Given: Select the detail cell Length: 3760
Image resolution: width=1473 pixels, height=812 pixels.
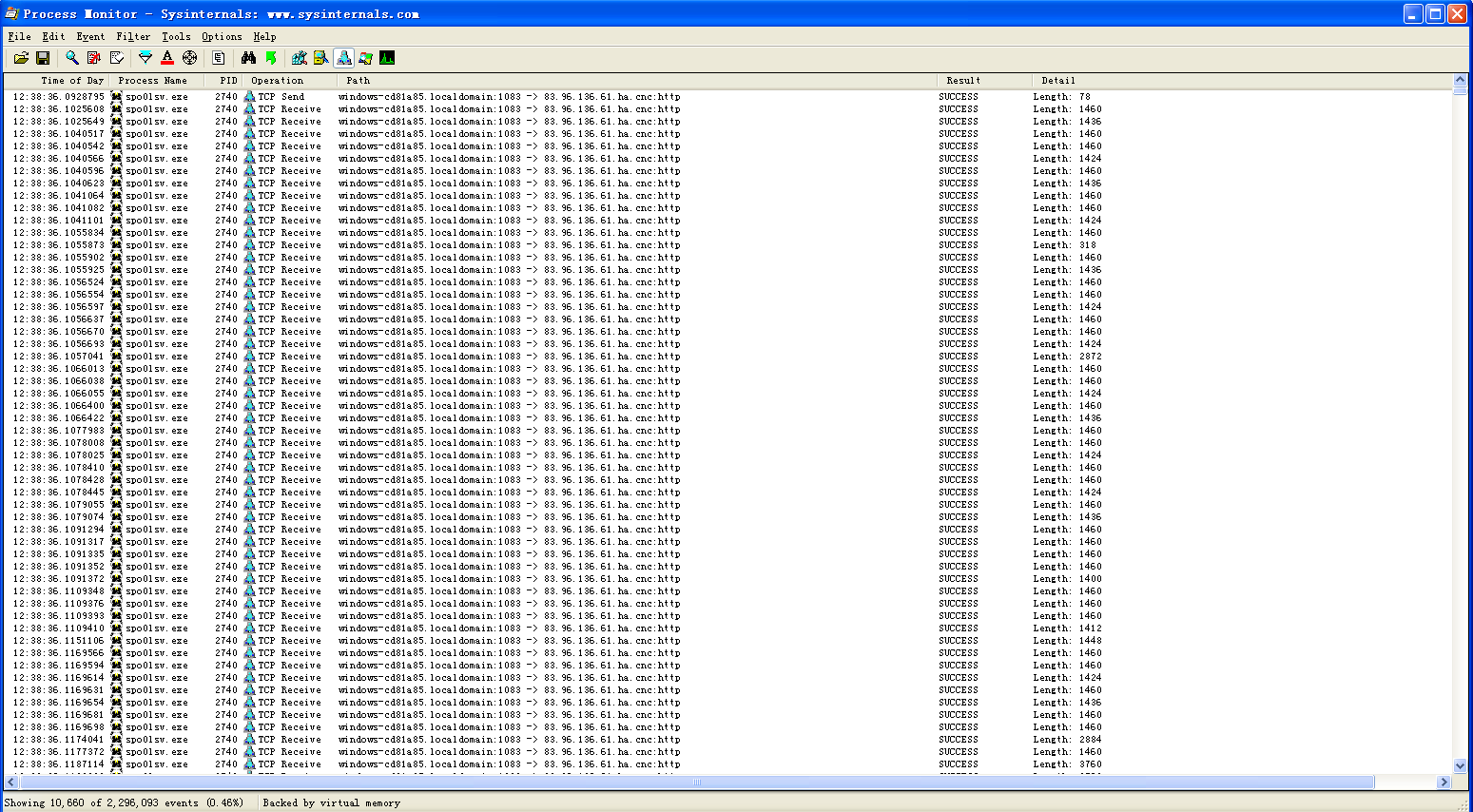Looking at the screenshot, I should (1068, 764).
